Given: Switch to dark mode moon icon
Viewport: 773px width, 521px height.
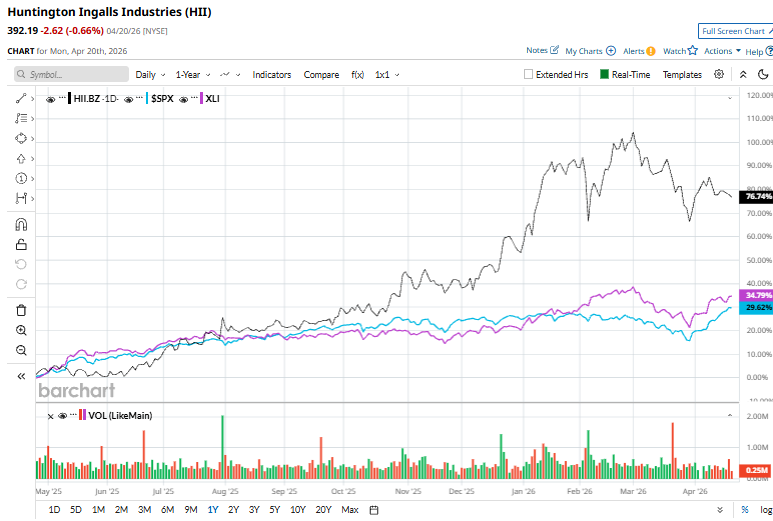Looking at the screenshot, I should tap(763, 74).
